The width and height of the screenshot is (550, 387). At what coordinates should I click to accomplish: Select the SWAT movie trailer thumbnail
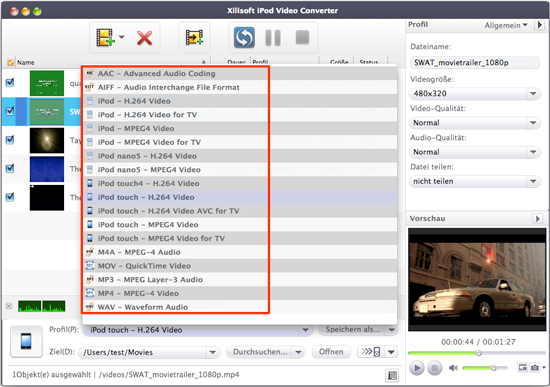(x=47, y=112)
